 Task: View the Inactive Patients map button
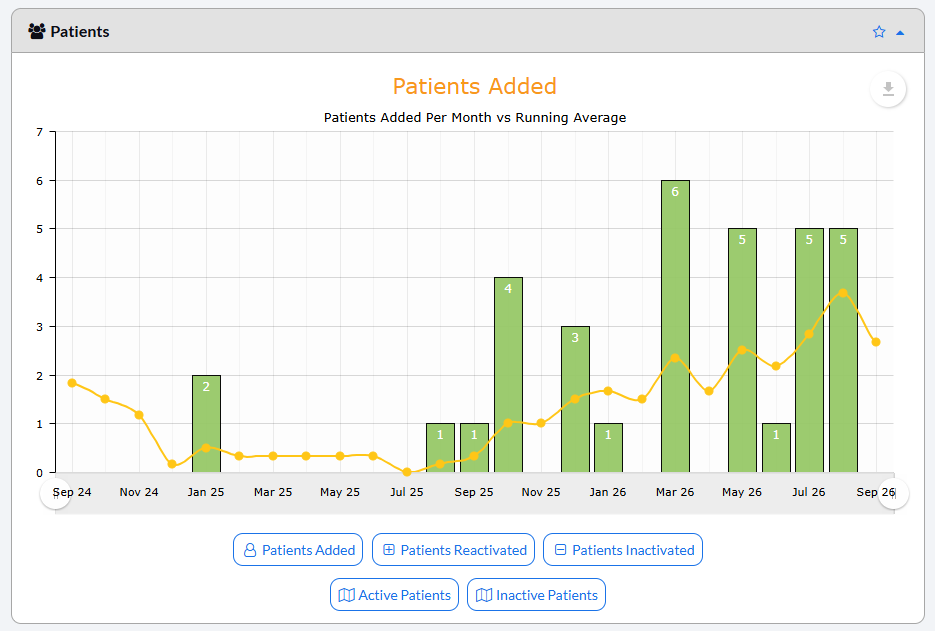(536, 595)
